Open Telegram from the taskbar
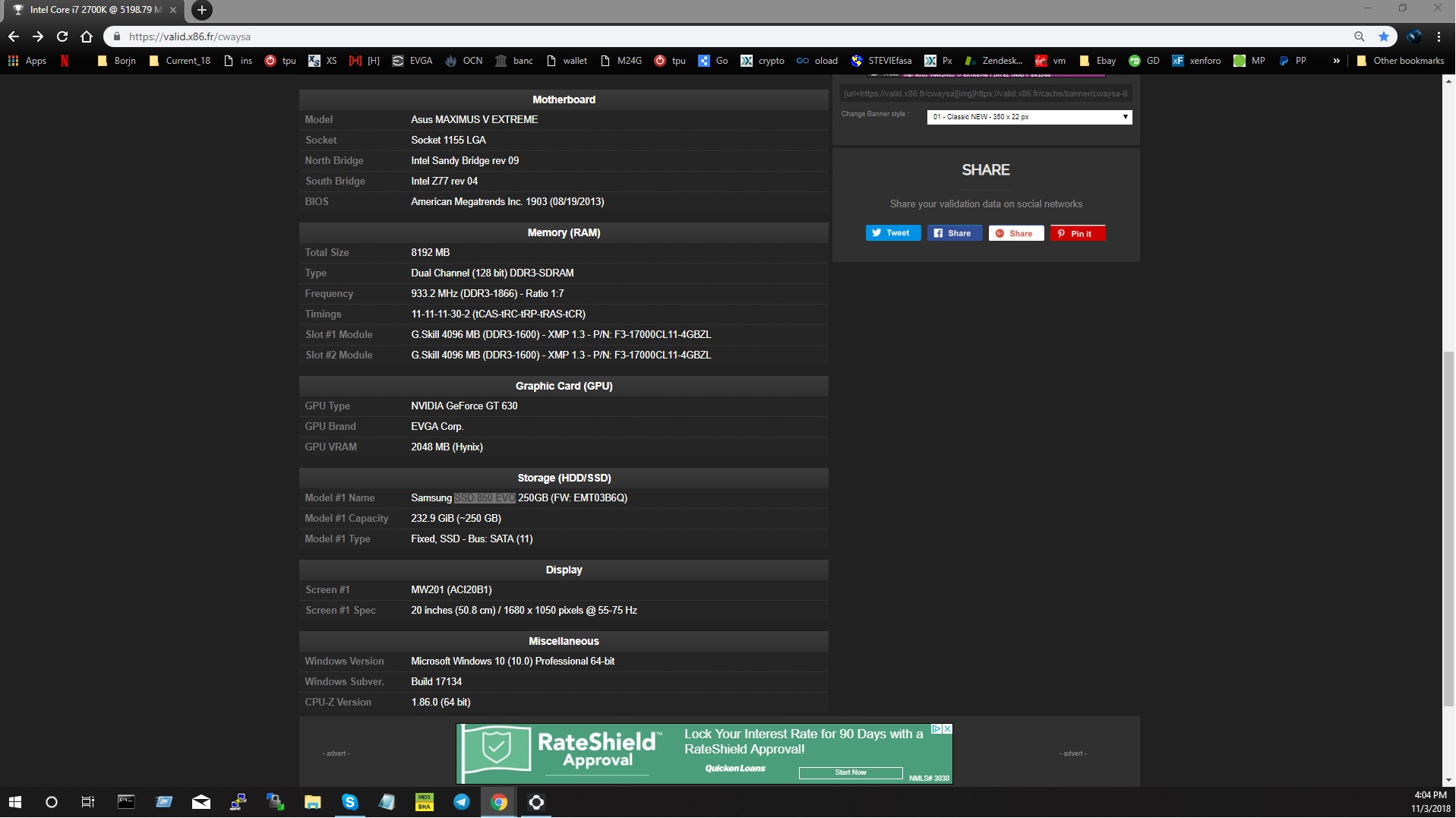The height and width of the screenshot is (818, 1456). 462,802
